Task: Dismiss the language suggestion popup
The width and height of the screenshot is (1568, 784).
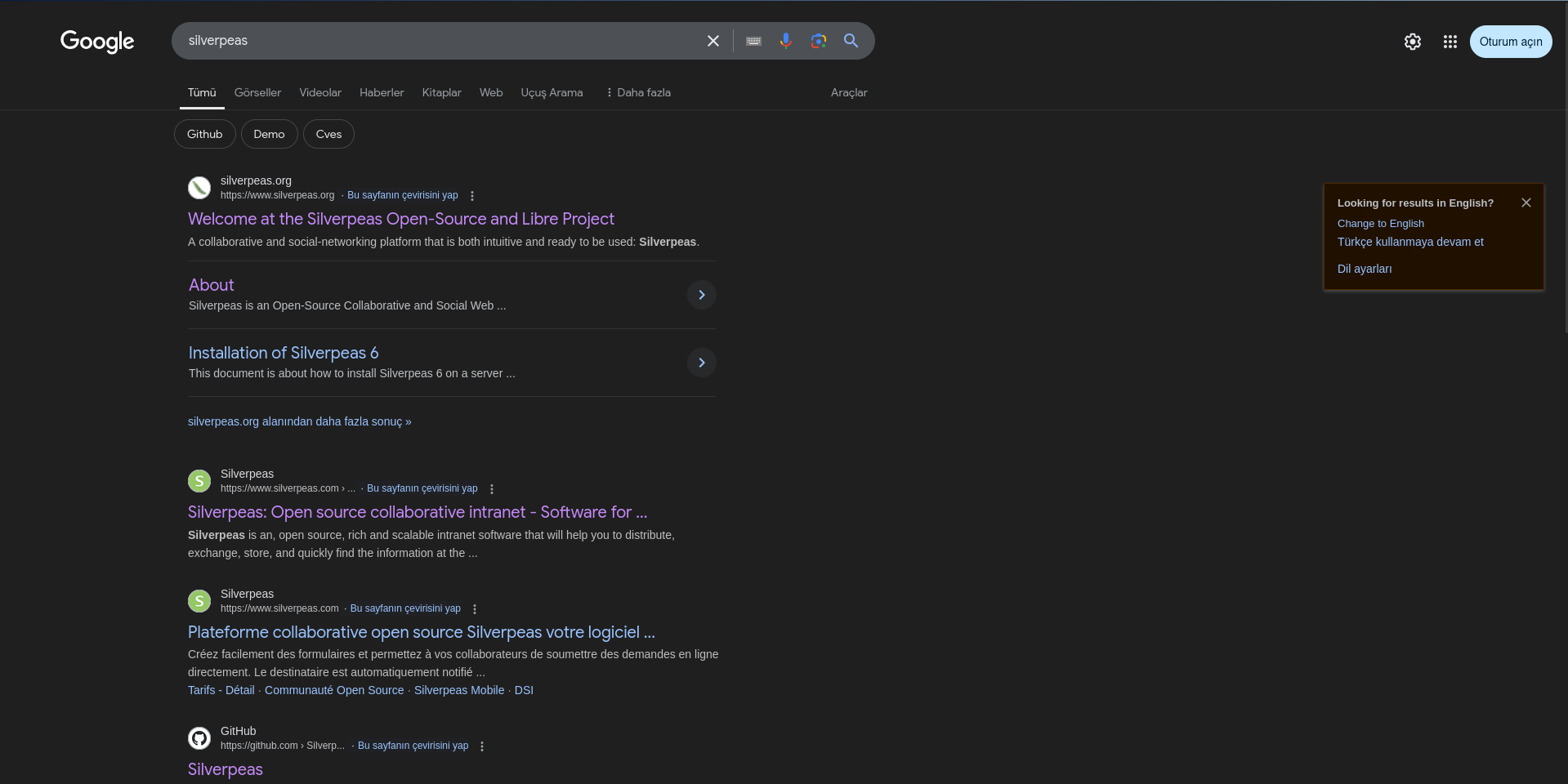Action: tap(1526, 203)
